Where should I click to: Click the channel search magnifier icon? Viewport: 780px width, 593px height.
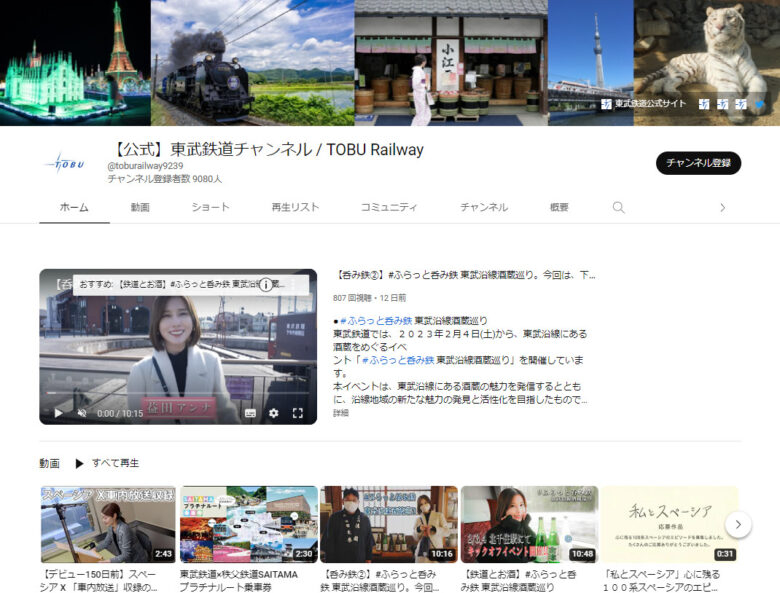618,207
